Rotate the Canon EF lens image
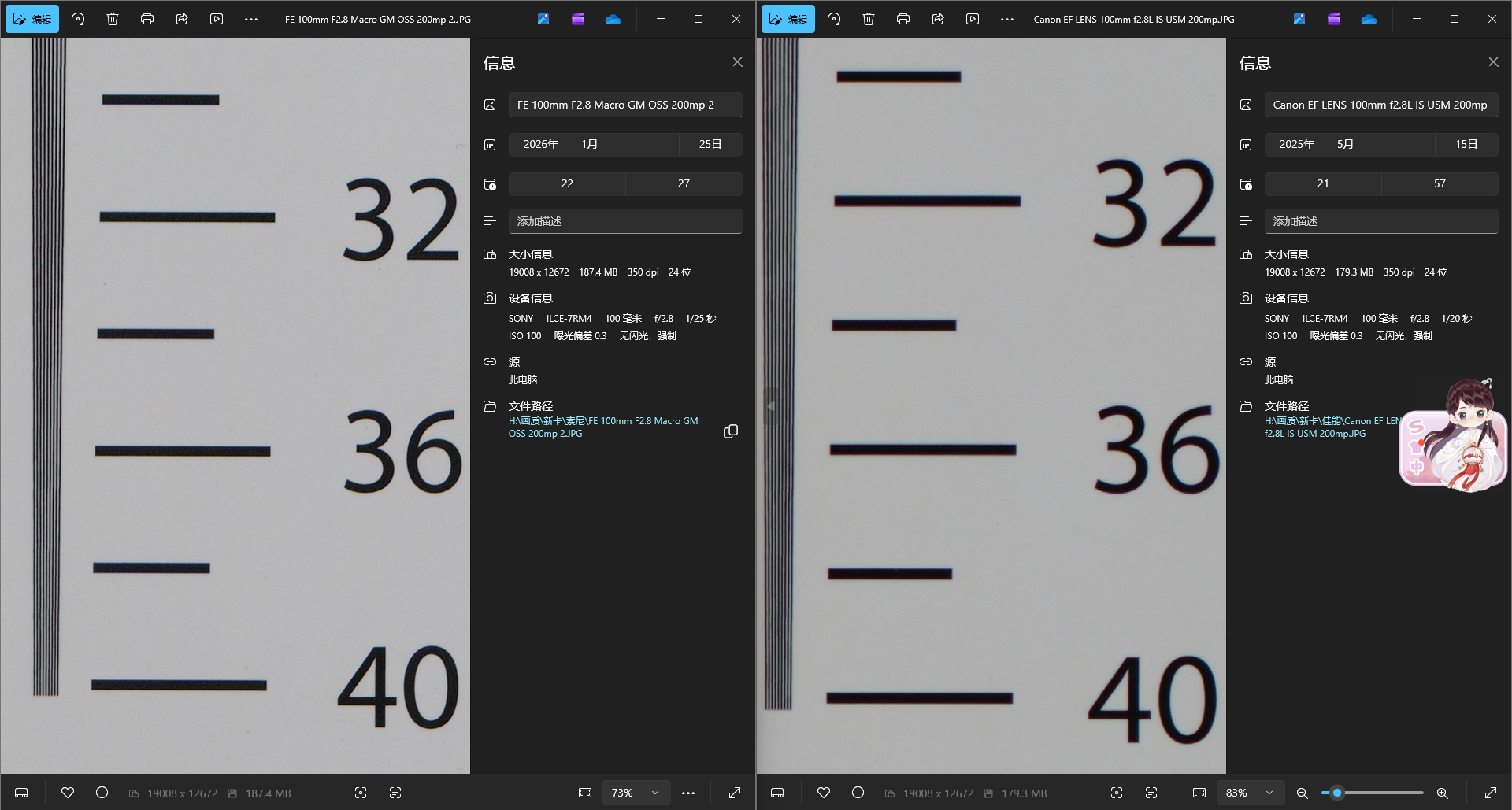 [834, 19]
